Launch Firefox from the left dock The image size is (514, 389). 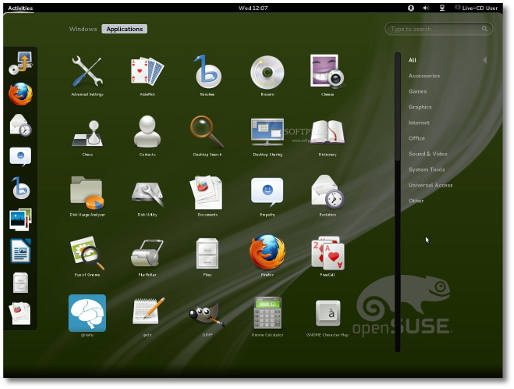coord(21,94)
